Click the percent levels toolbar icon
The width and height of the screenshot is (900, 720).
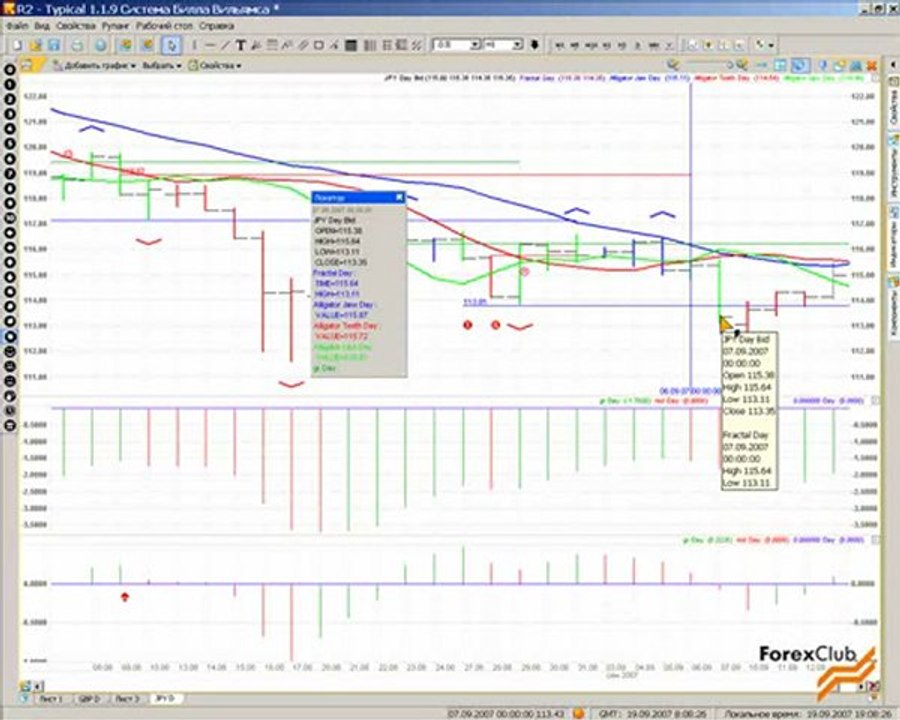click(x=417, y=45)
